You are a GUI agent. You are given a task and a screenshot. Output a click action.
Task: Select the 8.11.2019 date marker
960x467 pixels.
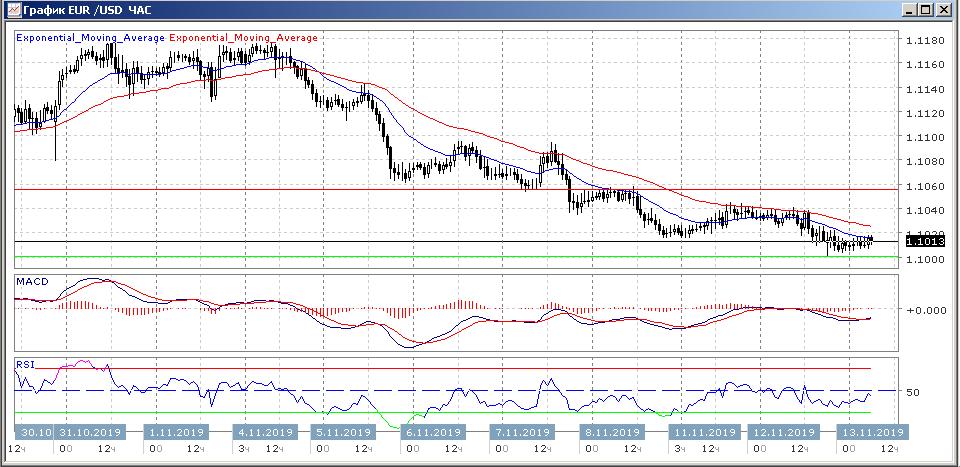coord(609,432)
